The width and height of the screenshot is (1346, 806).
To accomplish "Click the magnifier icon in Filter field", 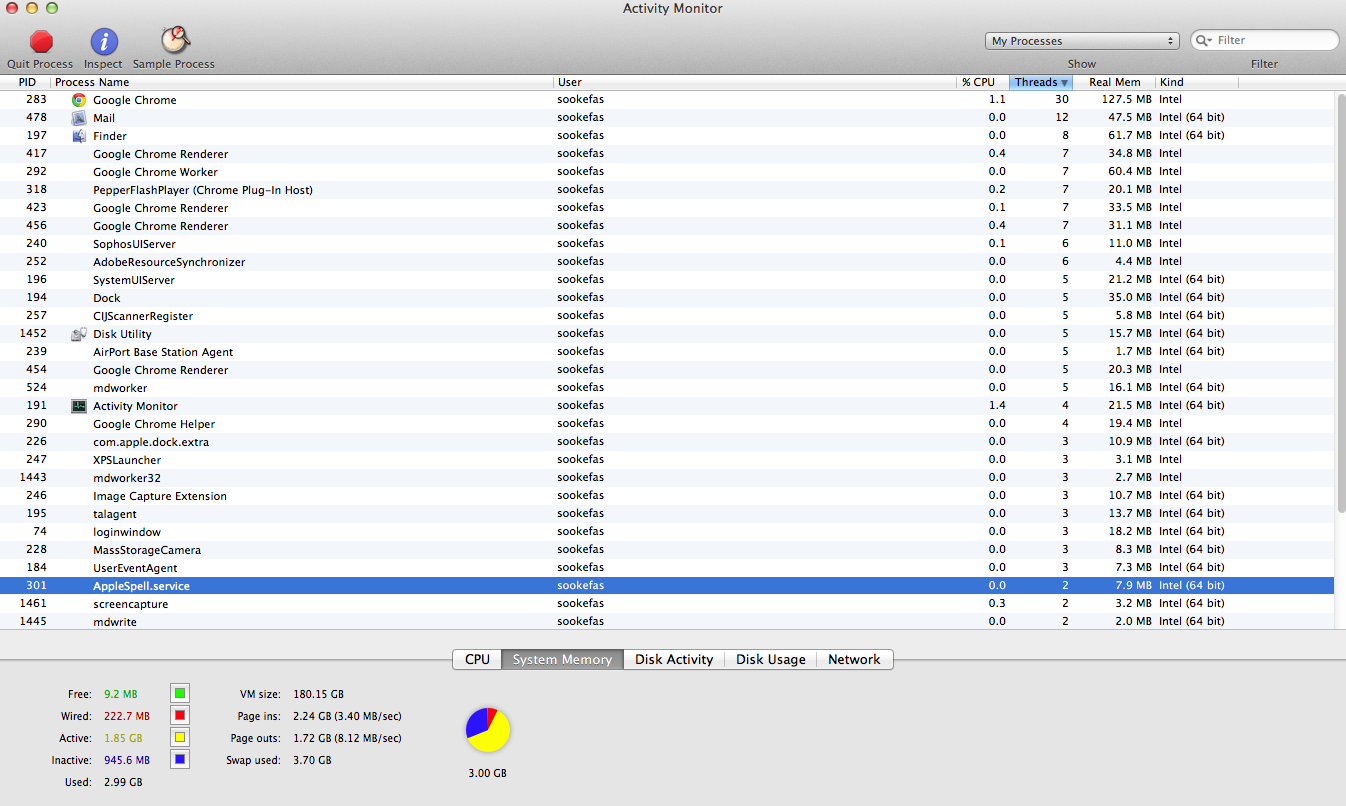I will 1204,40.
